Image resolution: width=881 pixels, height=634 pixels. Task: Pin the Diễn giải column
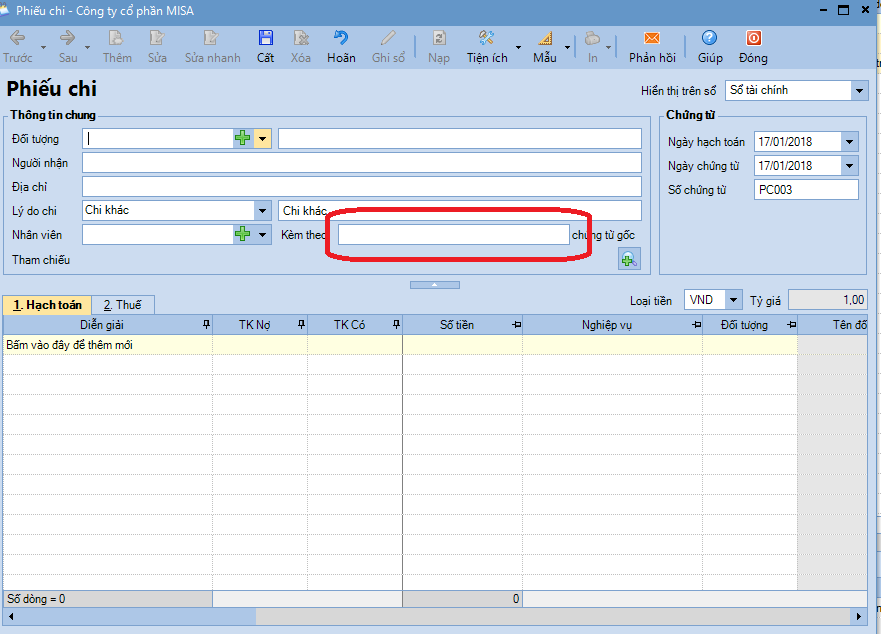click(206, 324)
